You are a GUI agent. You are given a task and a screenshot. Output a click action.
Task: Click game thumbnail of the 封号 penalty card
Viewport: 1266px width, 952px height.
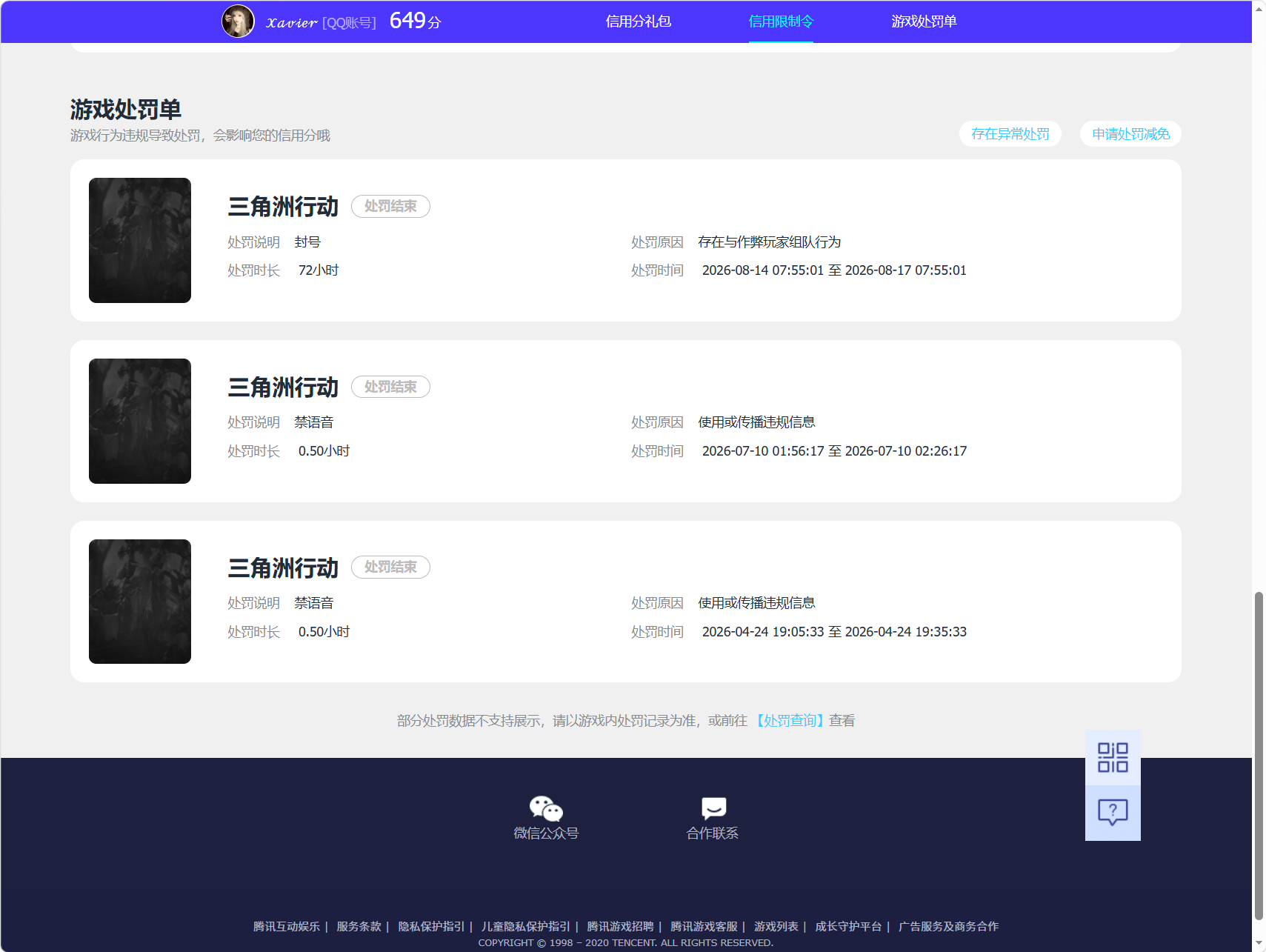pyautogui.click(x=140, y=240)
